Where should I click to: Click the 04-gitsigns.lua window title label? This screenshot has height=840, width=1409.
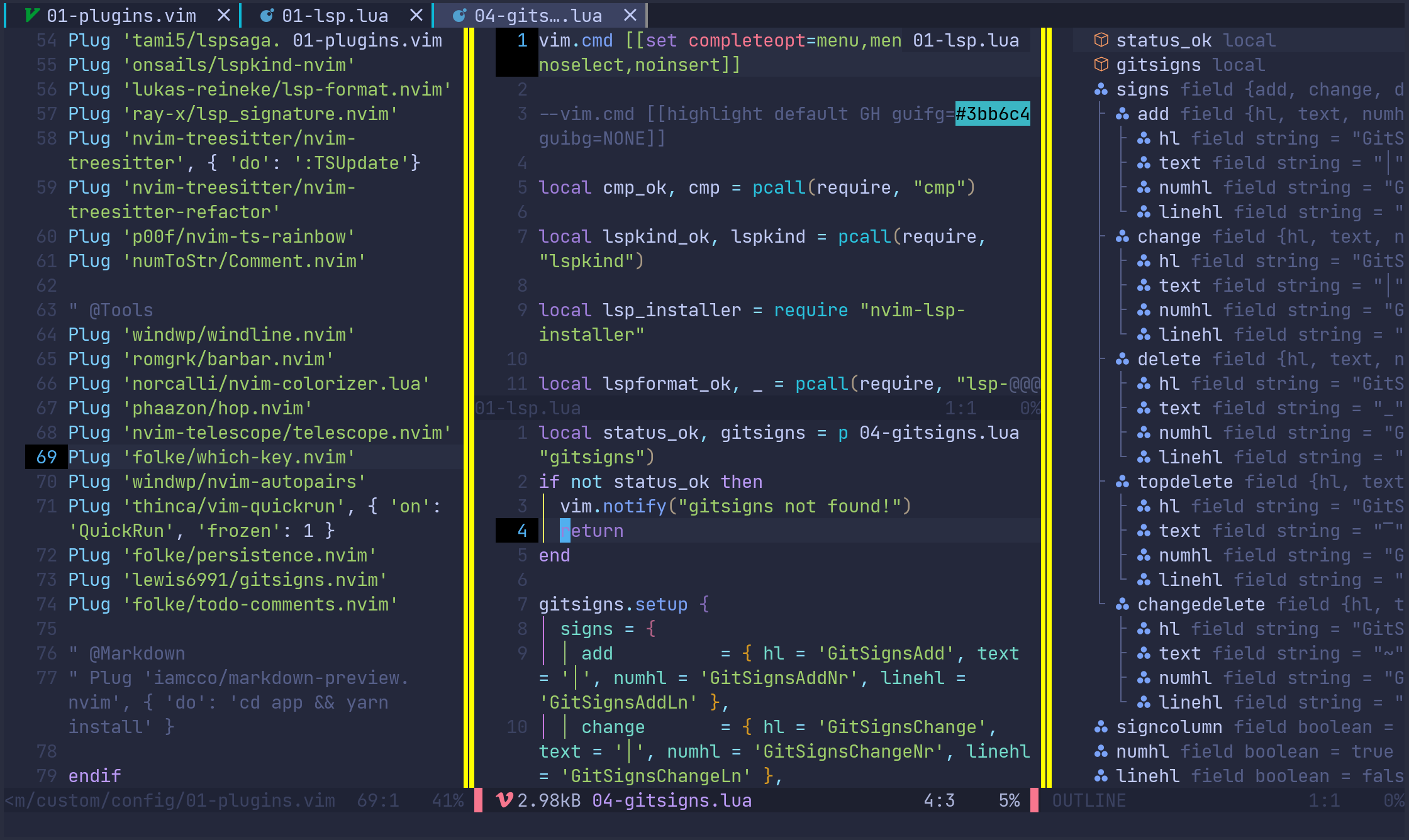click(x=939, y=433)
